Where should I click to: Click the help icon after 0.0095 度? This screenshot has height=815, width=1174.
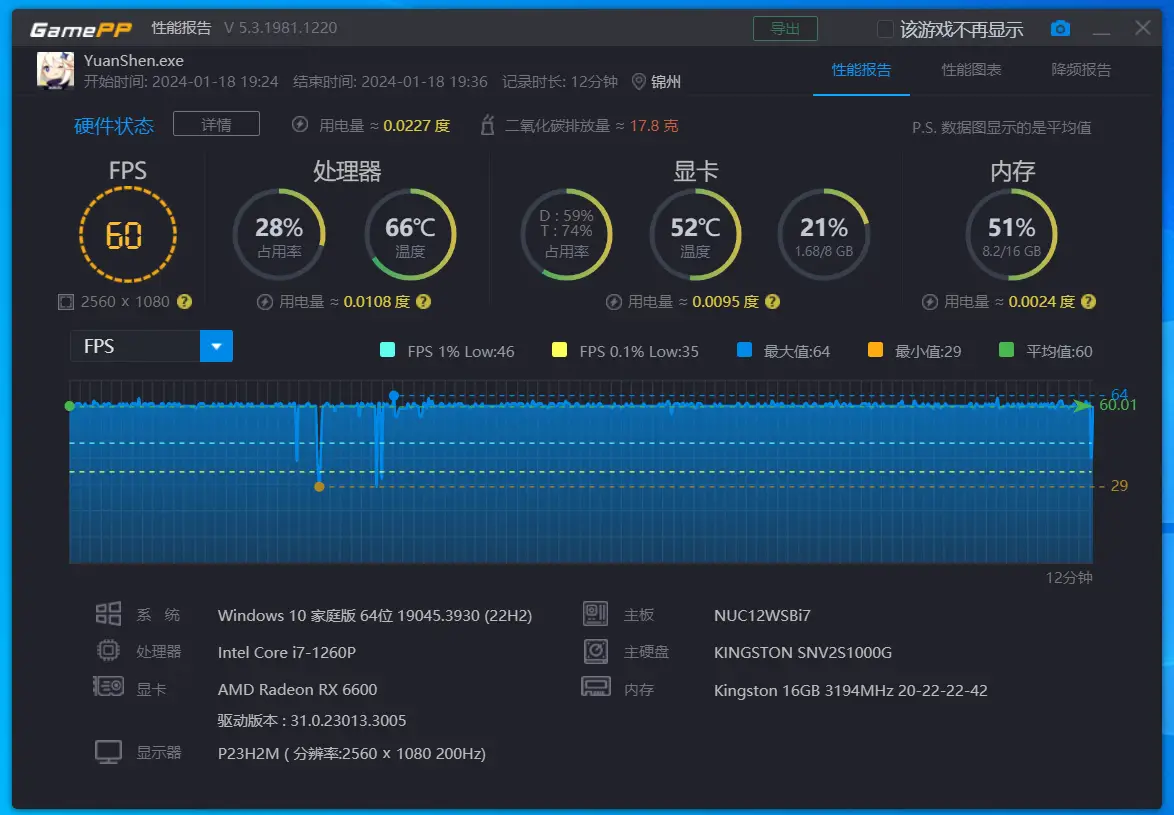pos(773,302)
